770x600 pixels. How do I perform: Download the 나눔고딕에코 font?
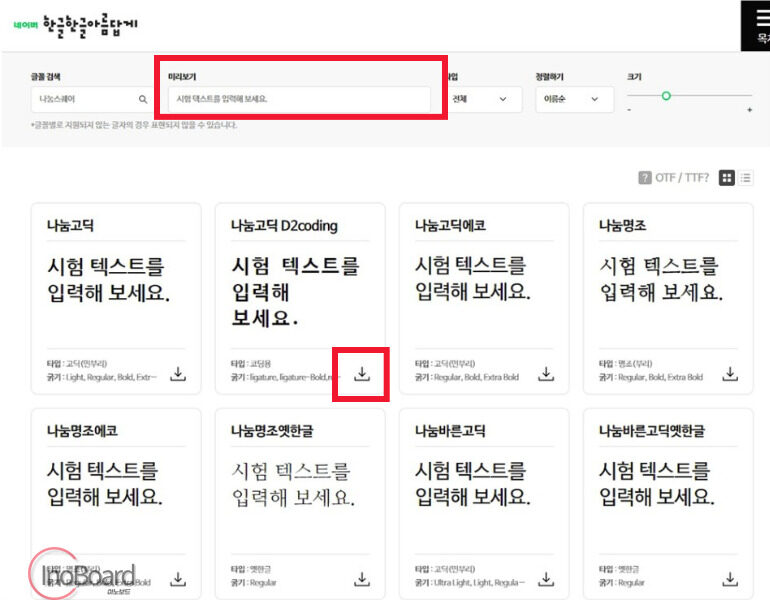(546, 374)
